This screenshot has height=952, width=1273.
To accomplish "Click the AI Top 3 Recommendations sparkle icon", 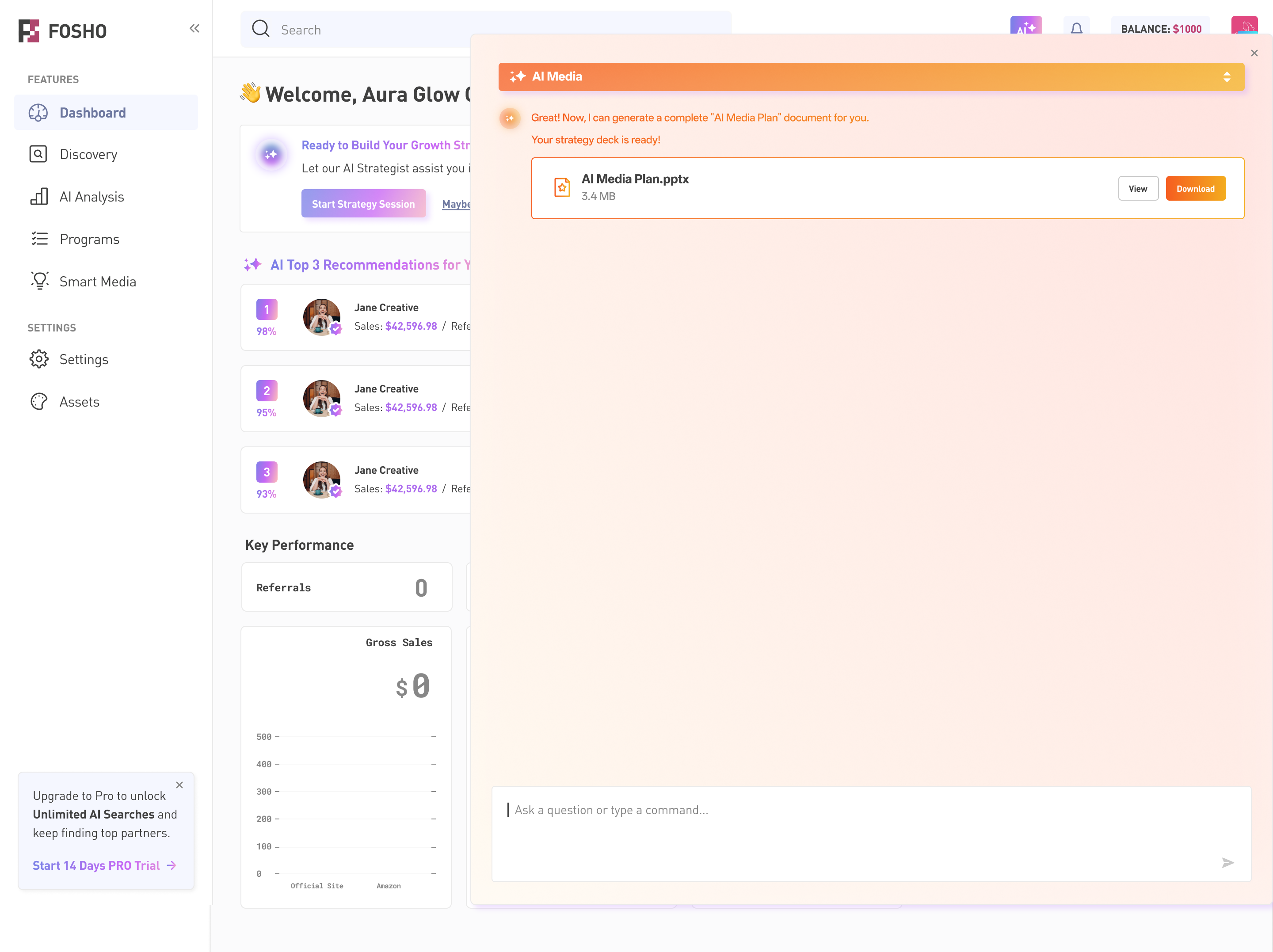I will click(252, 265).
